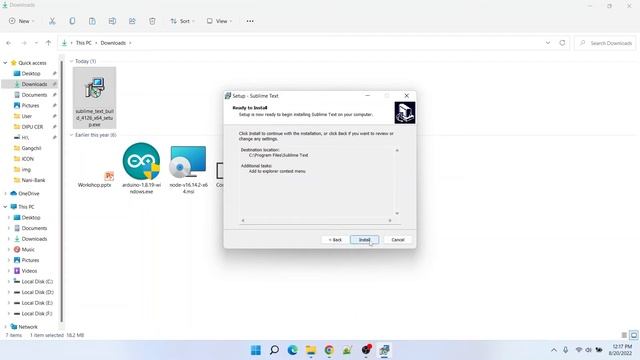Open Music under This PC
The image size is (640, 360).
(28, 249)
